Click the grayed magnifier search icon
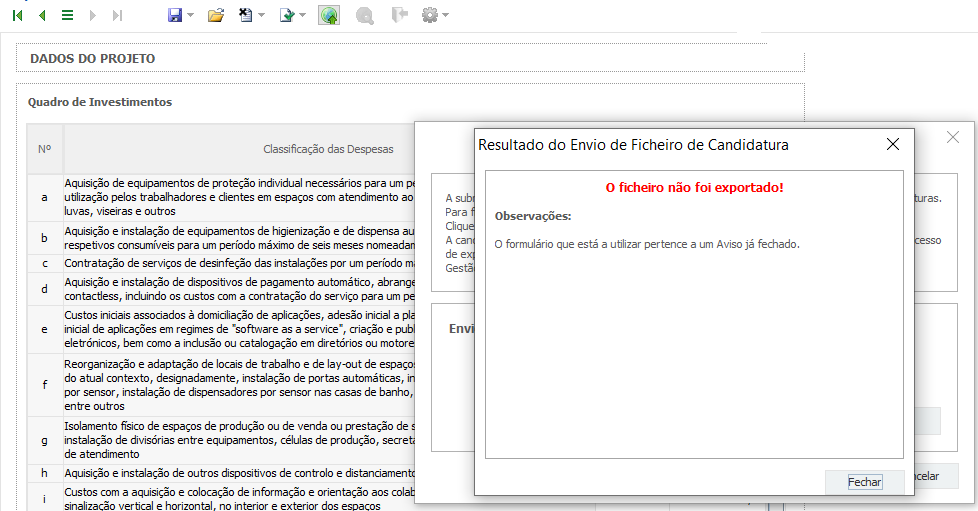Screen dimensions: 978x511 (365, 15)
